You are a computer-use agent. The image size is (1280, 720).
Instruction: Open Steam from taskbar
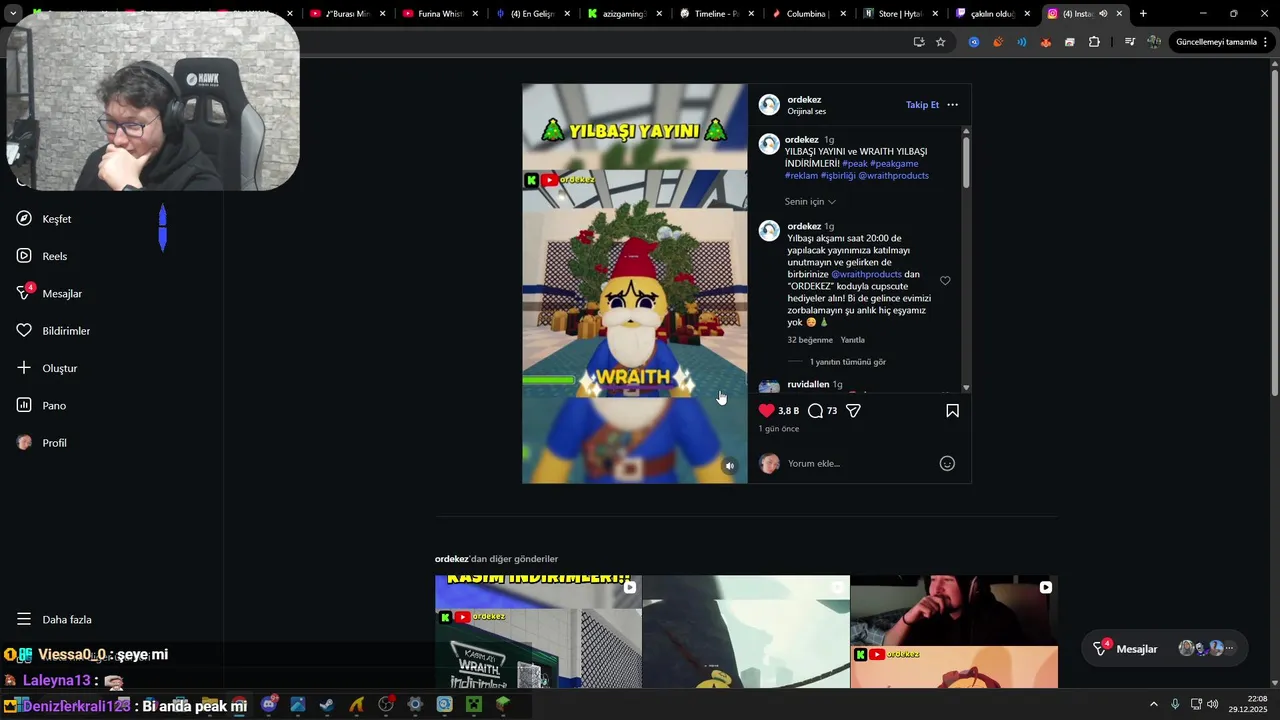point(327,704)
